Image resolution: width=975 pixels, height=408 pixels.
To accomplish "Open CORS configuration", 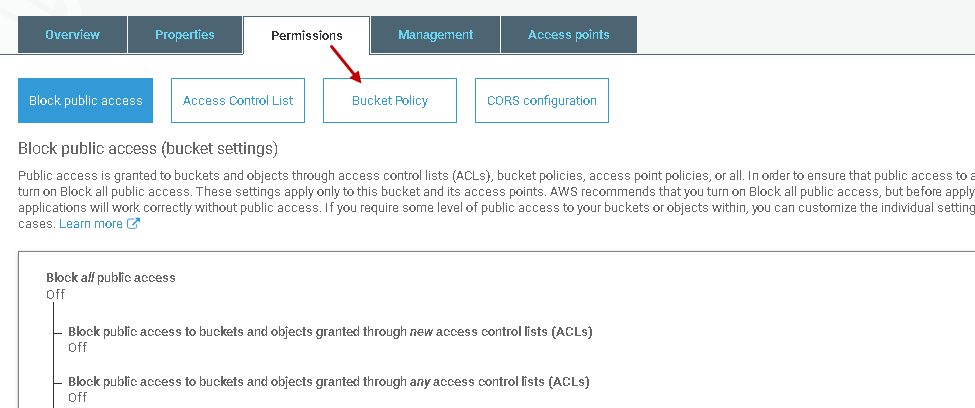I will (x=541, y=100).
